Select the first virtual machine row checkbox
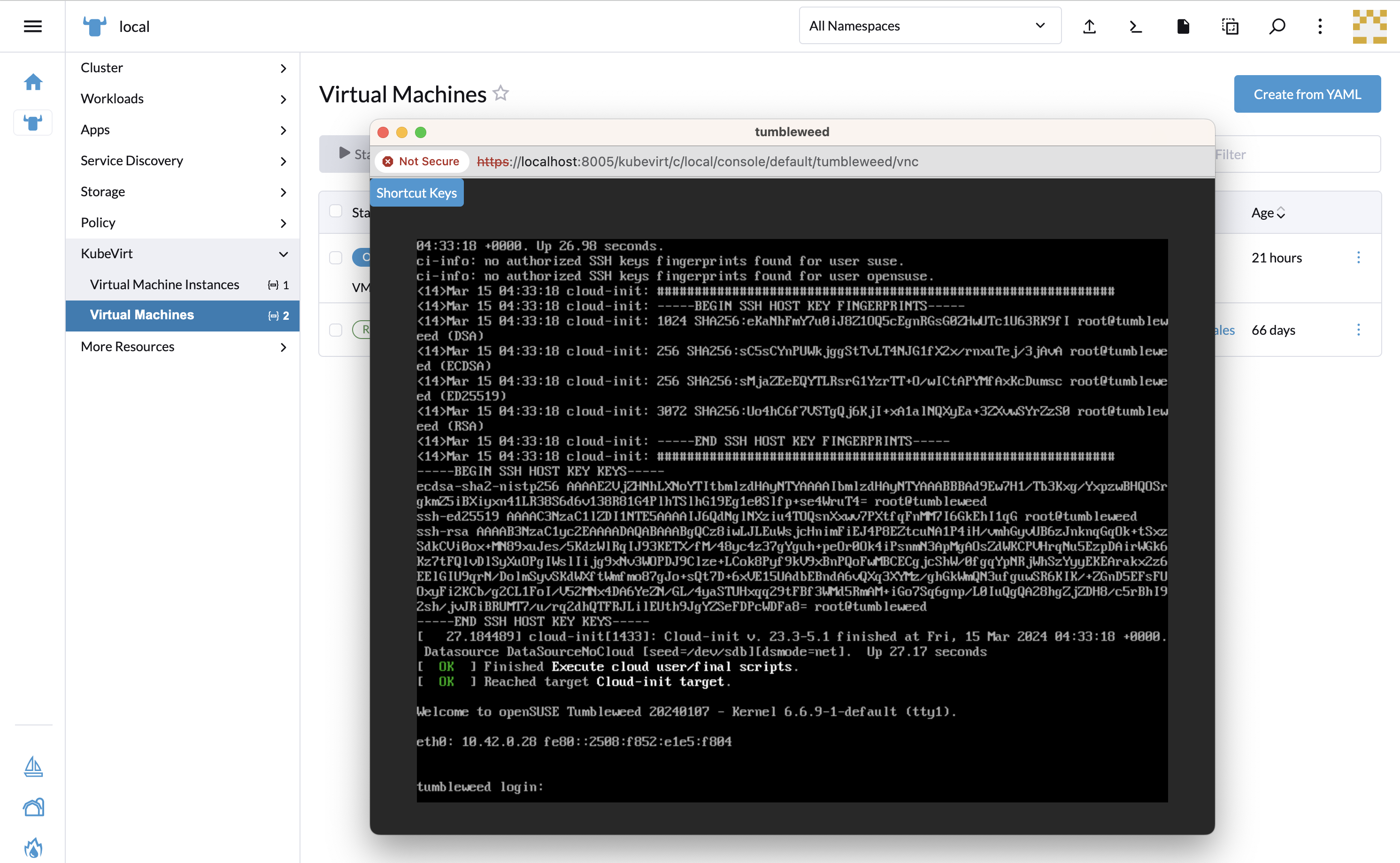Image resolution: width=1400 pixels, height=863 pixels. click(336, 258)
